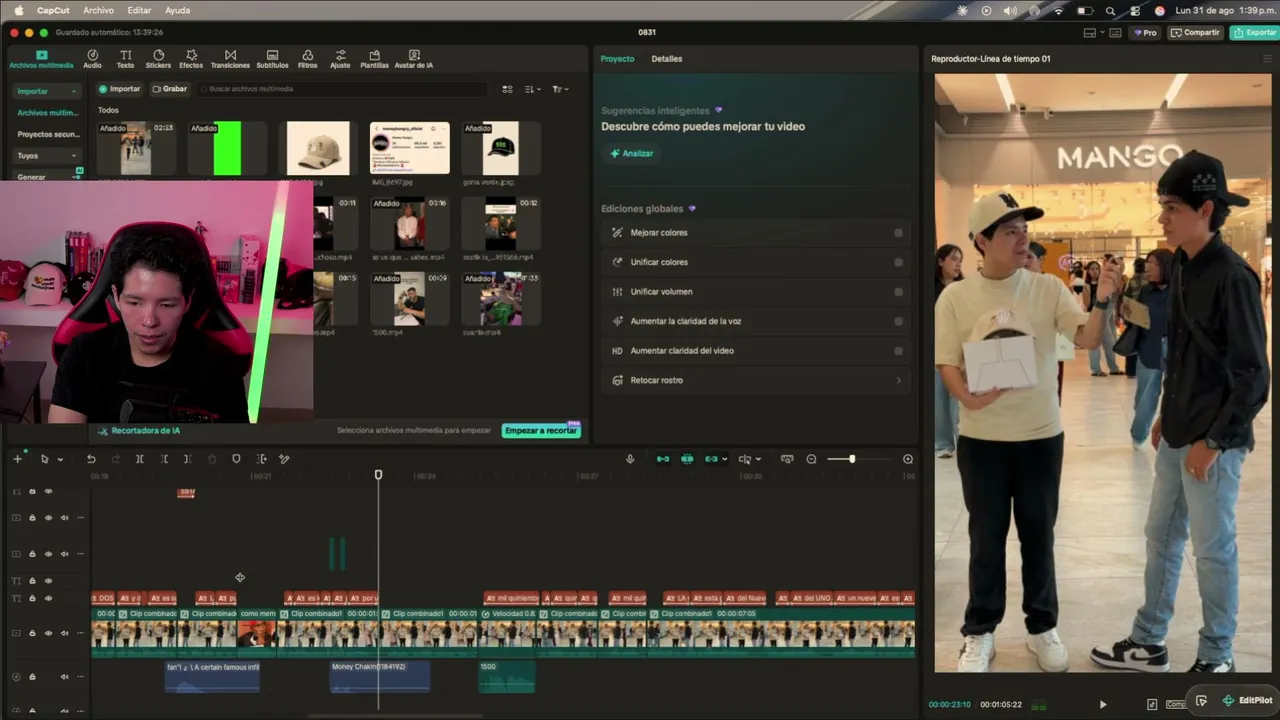
Task: Split the clip at the playhead
Action: (x=139, y=459)
